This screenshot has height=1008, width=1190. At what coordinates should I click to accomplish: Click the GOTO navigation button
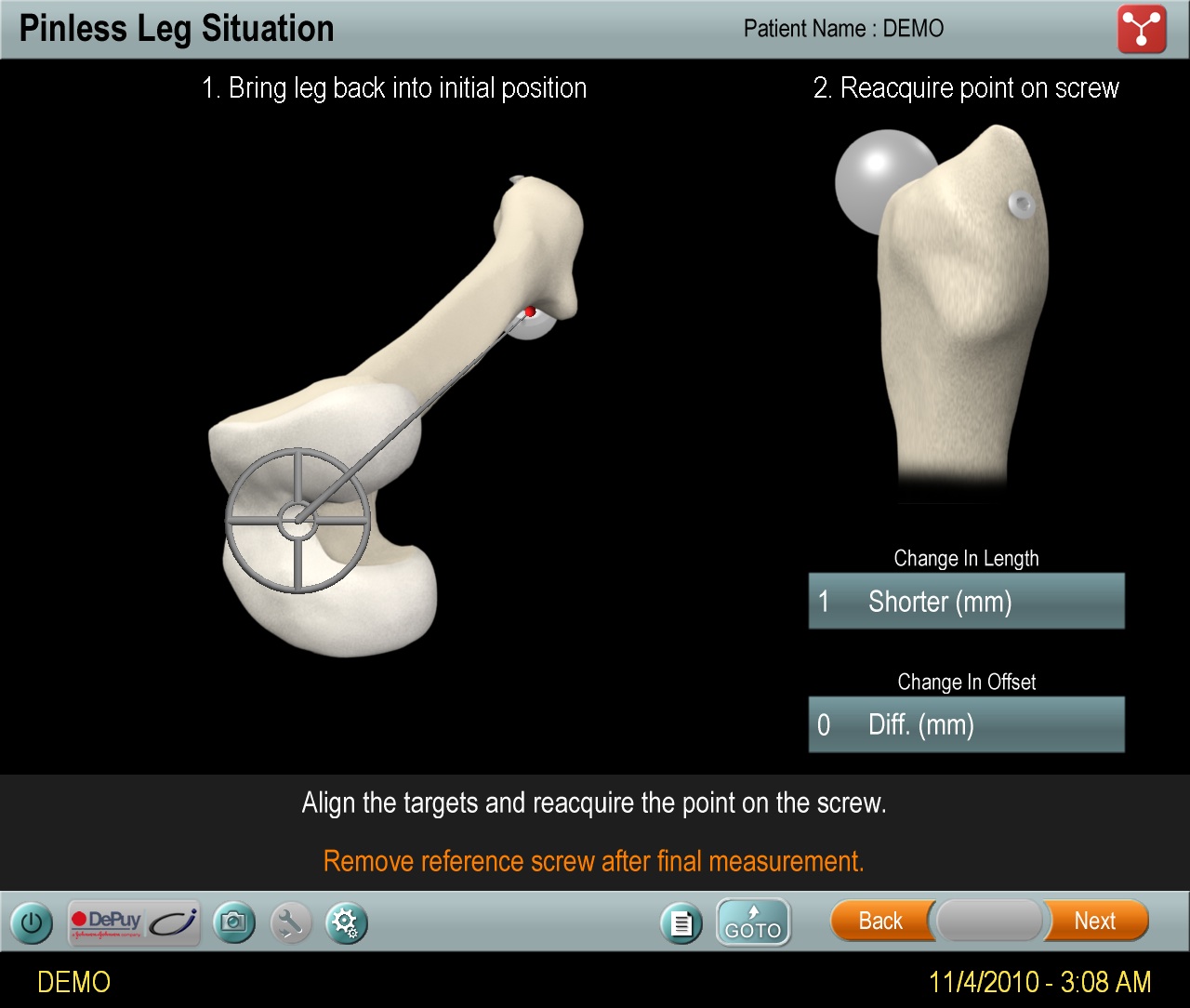pos(753,922)
